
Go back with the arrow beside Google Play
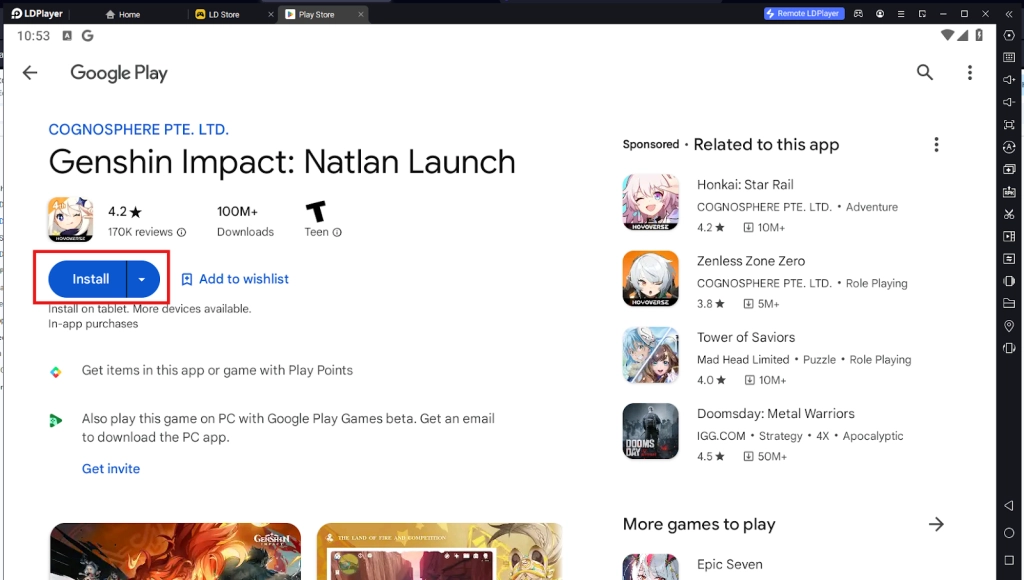pyautogui.click(x=30, y=72)
